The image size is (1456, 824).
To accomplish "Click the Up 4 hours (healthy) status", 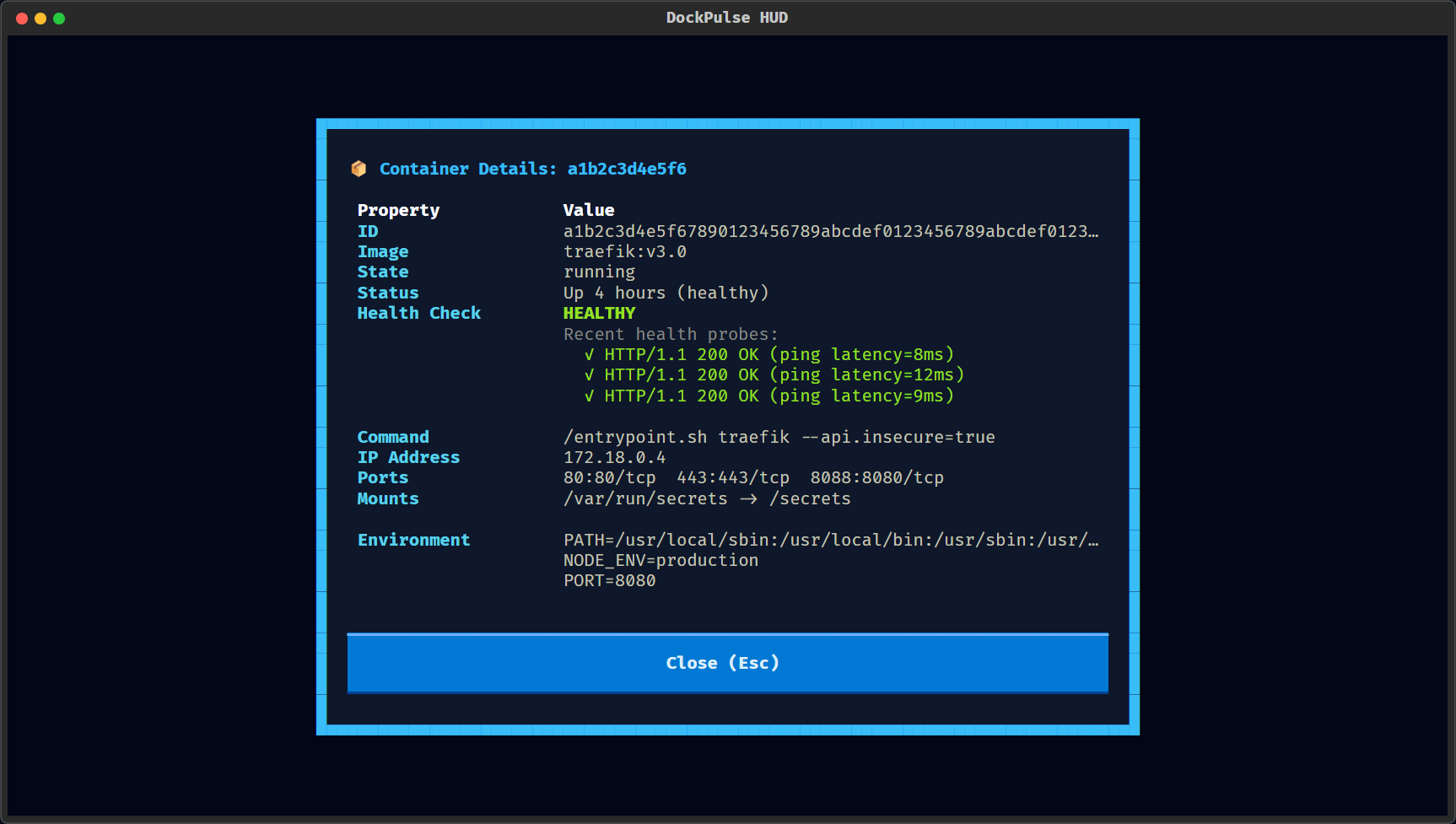I will (x=666, y=293).
